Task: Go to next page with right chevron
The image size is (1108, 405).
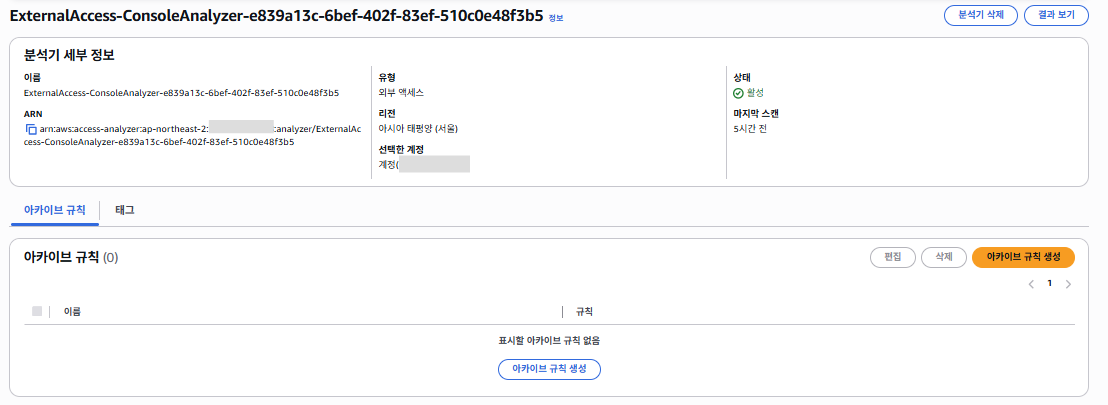Action: [1068, 284]
